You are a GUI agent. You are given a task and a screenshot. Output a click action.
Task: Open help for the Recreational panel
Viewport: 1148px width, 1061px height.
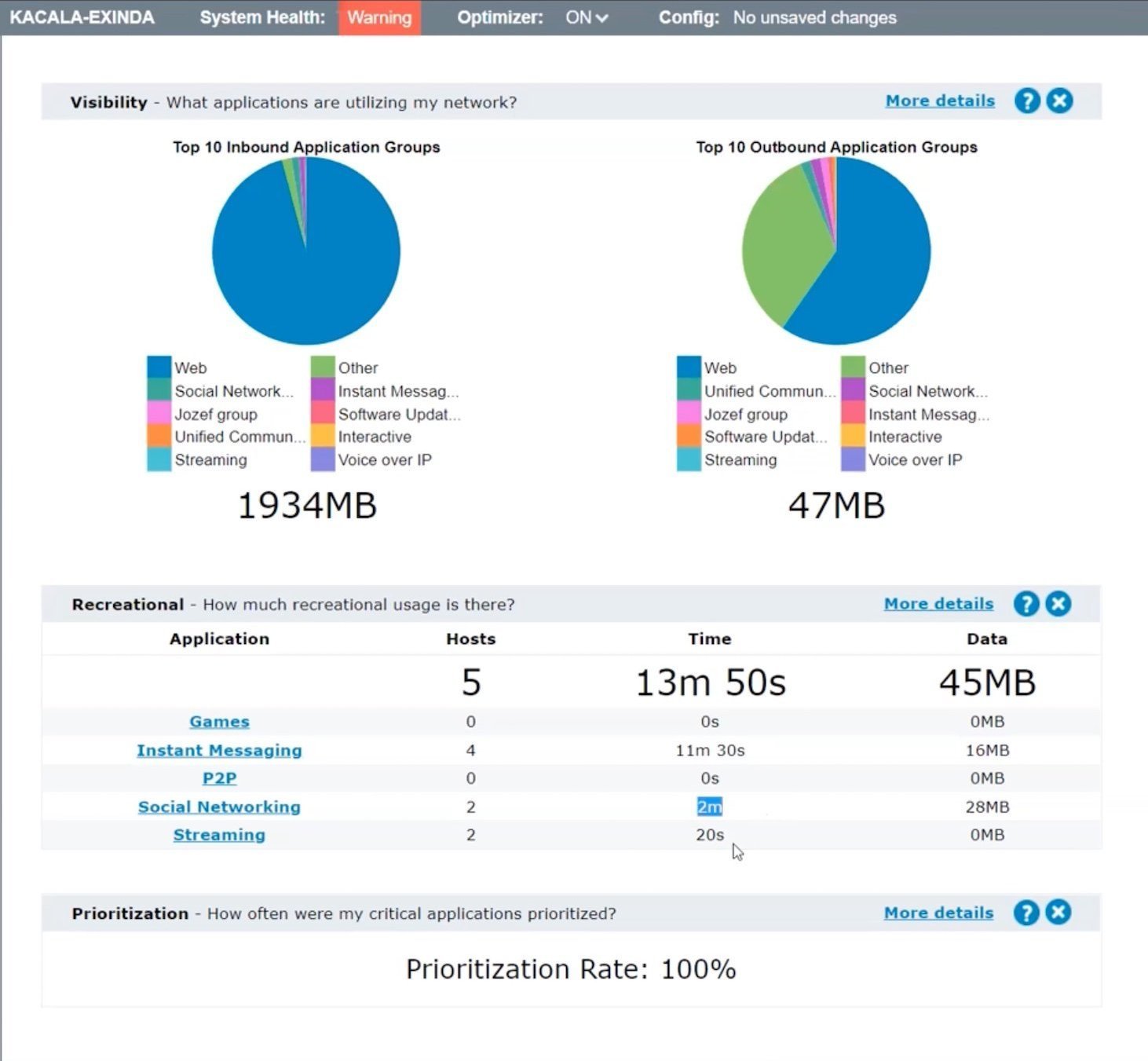click(1026, 604)
